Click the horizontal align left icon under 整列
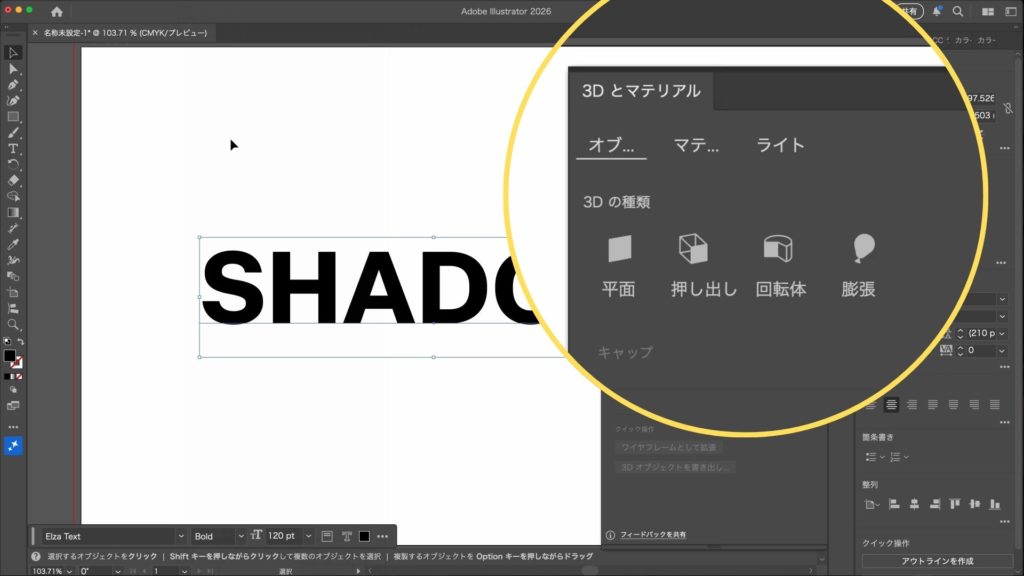The image size is (1024, 576). click(895, 504)
